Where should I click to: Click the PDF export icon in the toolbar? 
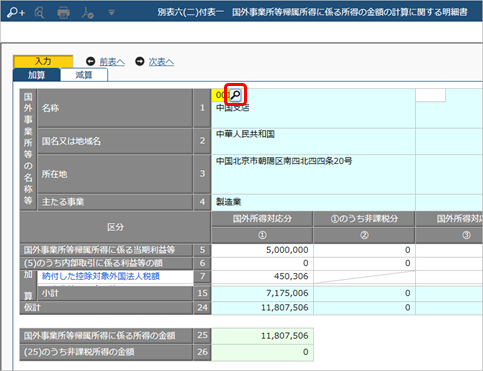tap(87, 13)
